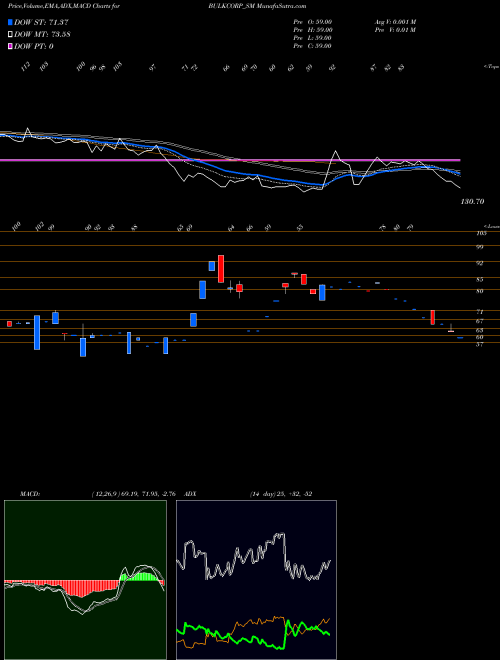Click the 57 price axis label
Screen dimensions: 500x660
tap(479, 344)
